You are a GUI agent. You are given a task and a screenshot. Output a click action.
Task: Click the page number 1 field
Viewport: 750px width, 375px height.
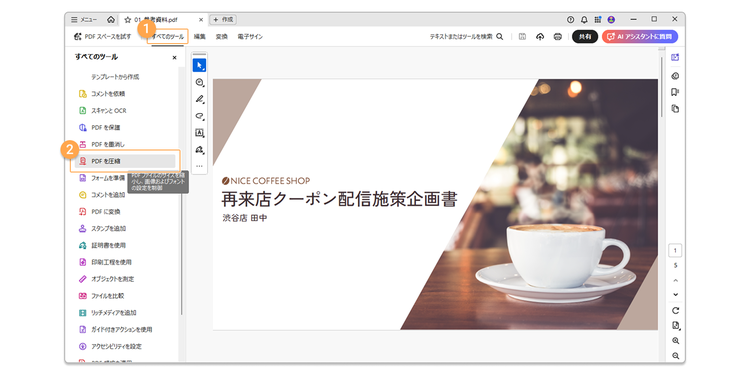tap(675, 251)
